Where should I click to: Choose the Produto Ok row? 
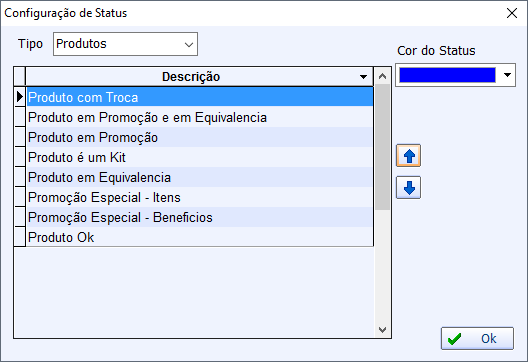coord(200,237)
